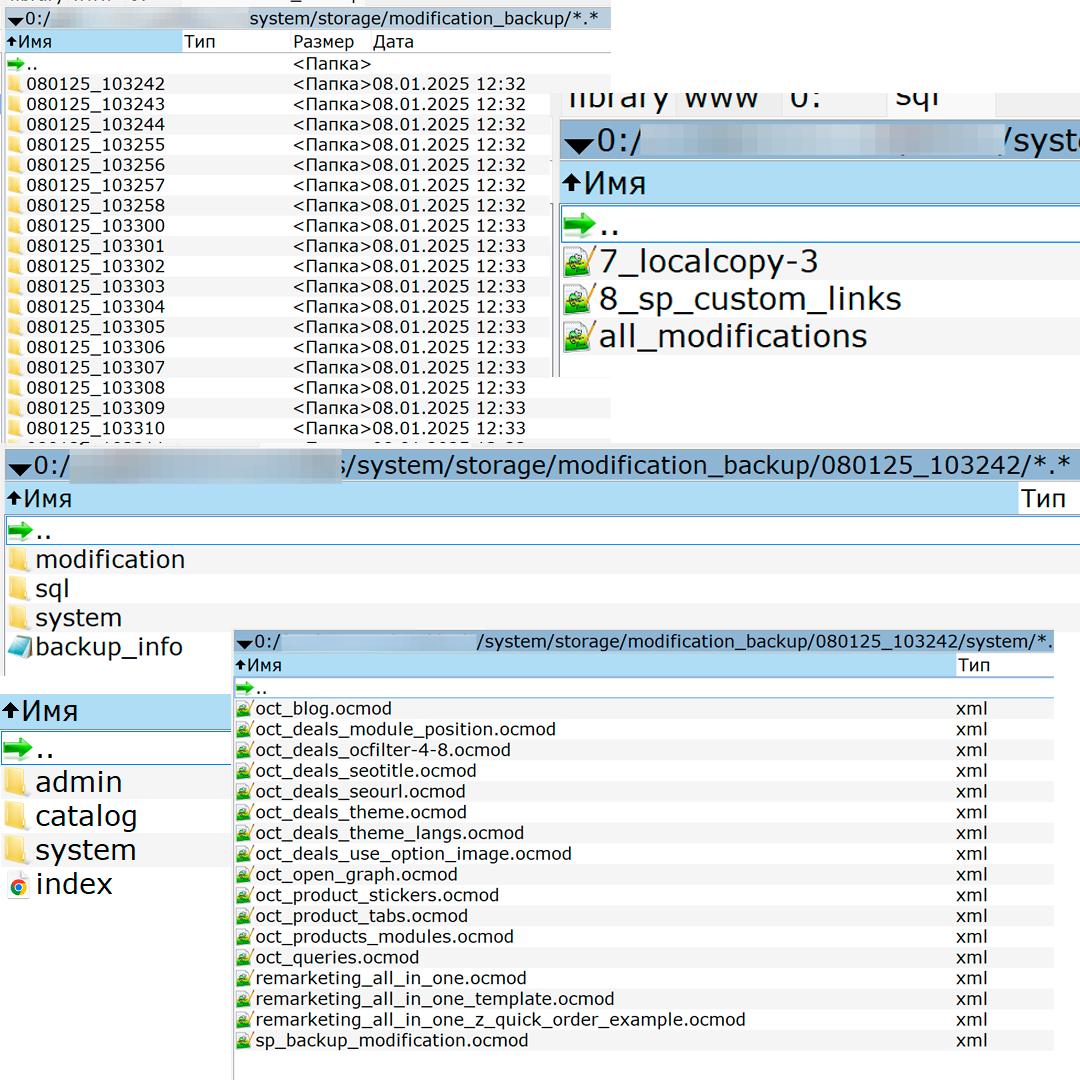
Task: Sort by Дата column
Action: coord(490,42)
